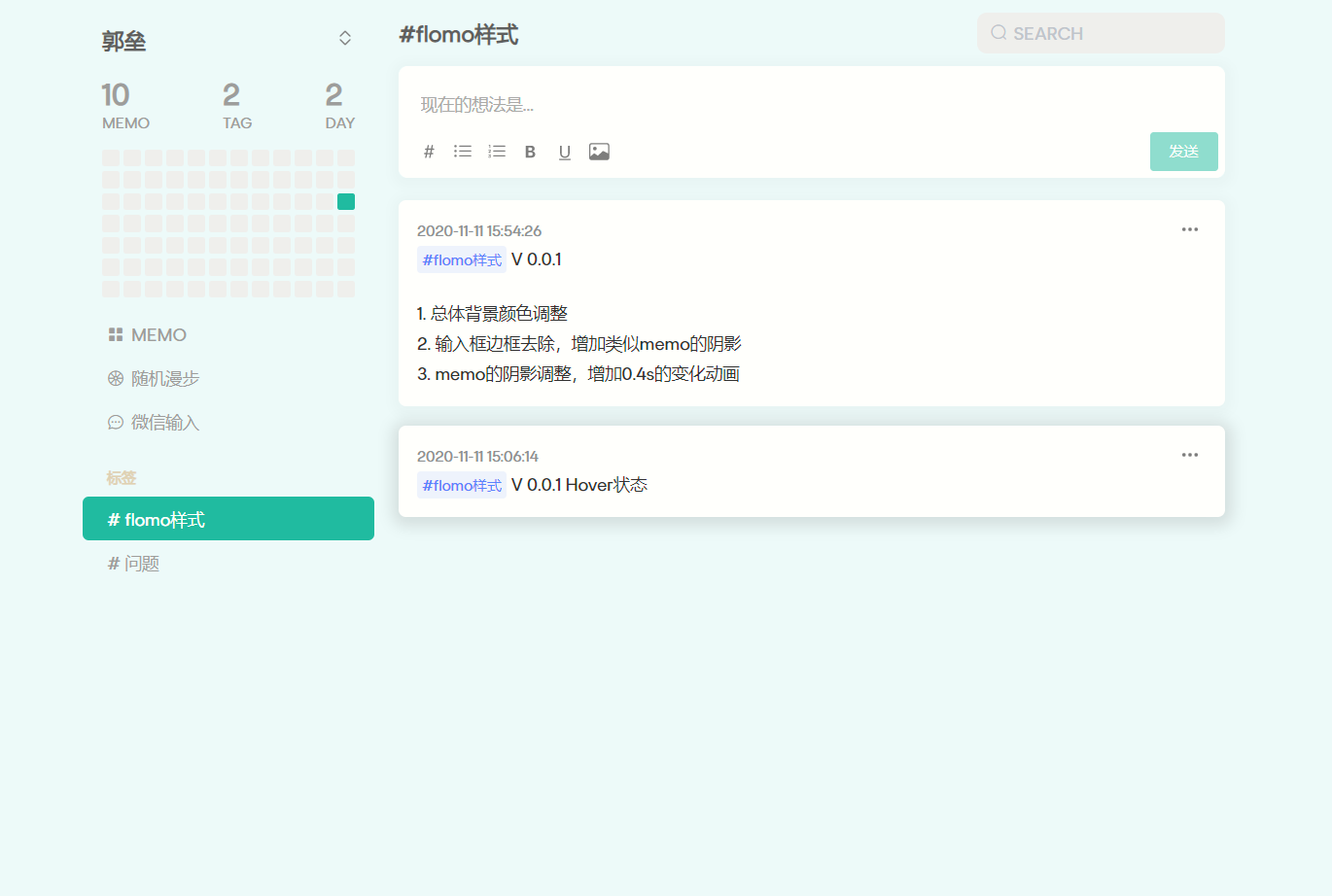Open the #flomo样式 tag link in the 15:06 memo
Viewport: 1332px width, 896px height.
(x=461, y=484)
